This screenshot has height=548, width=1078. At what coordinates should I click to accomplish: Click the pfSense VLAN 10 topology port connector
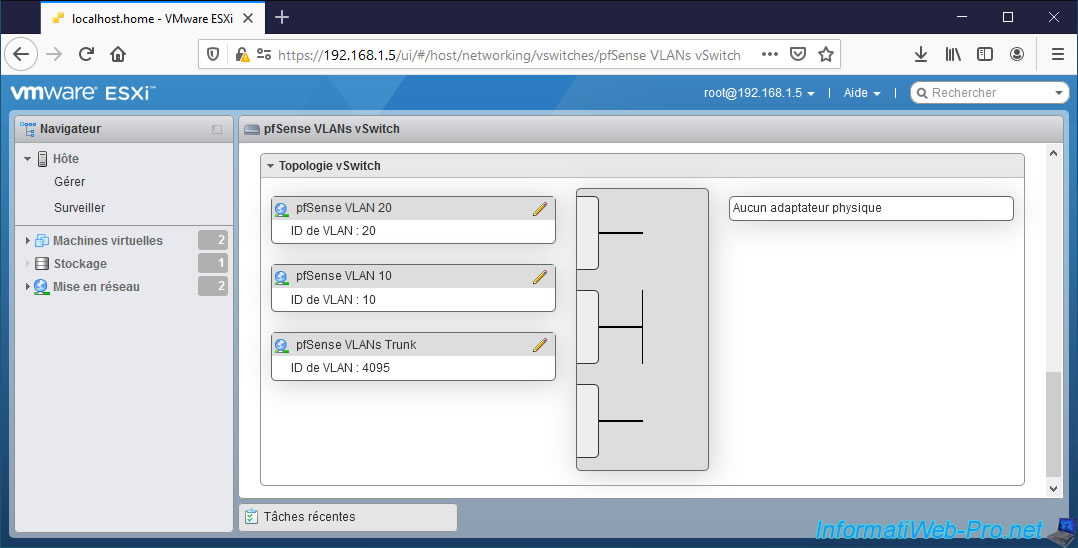[588, 327]
